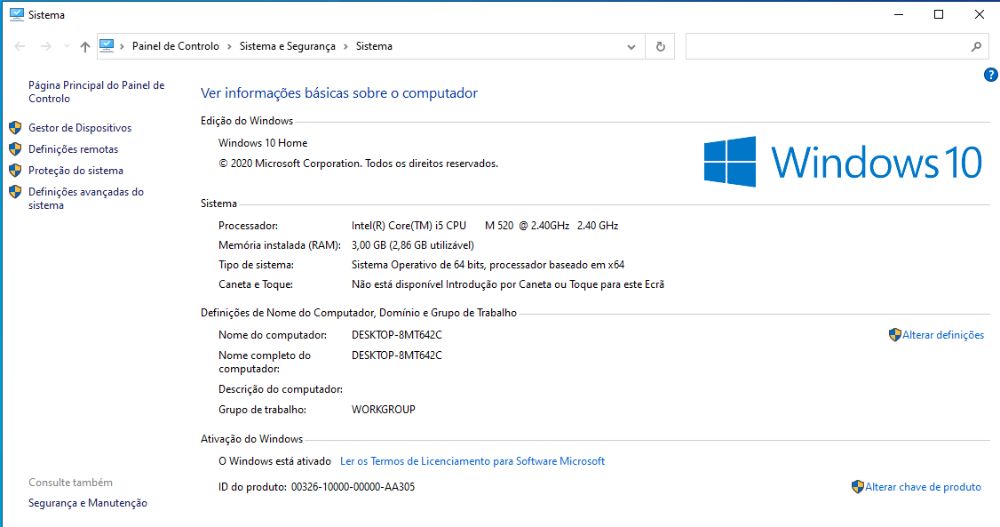Select the Caneta e Toque value text

508,285
